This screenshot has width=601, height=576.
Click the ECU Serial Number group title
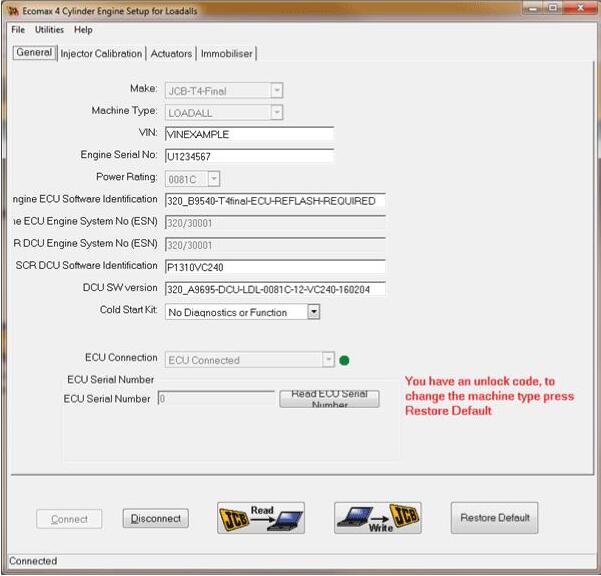[110, 379]
